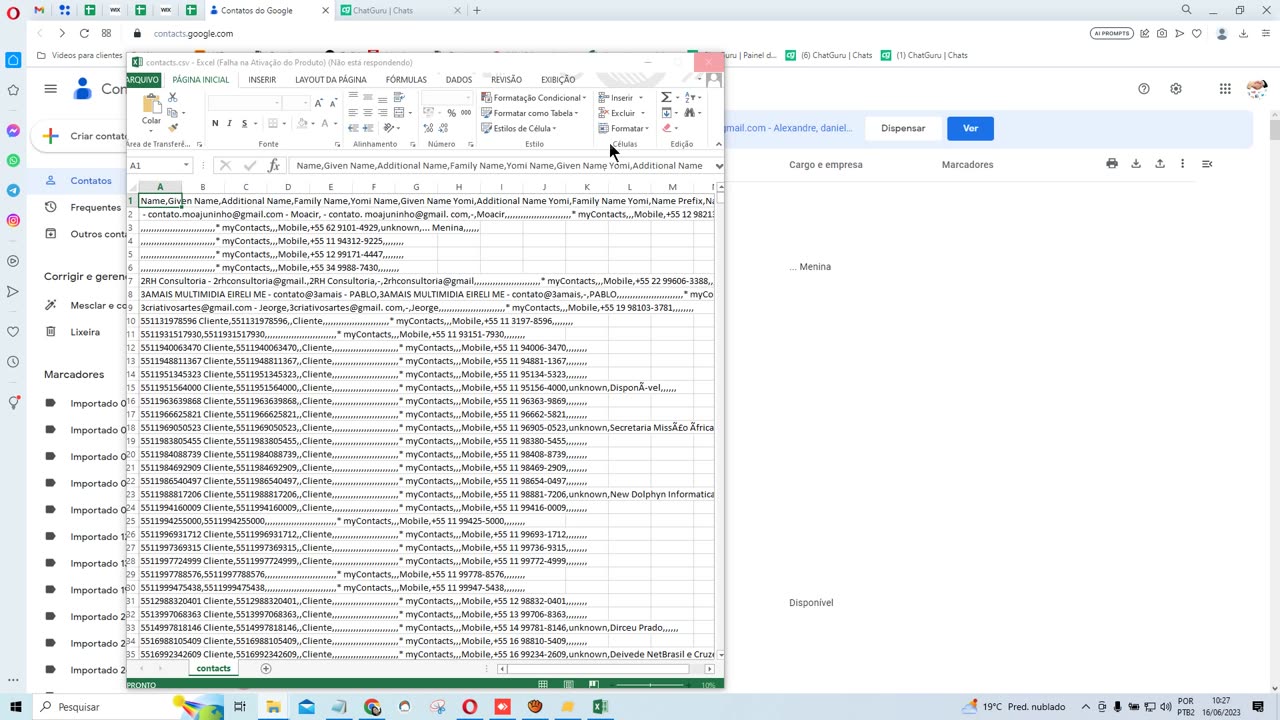This screenshot has height=720, width=1280.
Task: Open the Inserir cells dropdown
Action: [x=620, y=98]
